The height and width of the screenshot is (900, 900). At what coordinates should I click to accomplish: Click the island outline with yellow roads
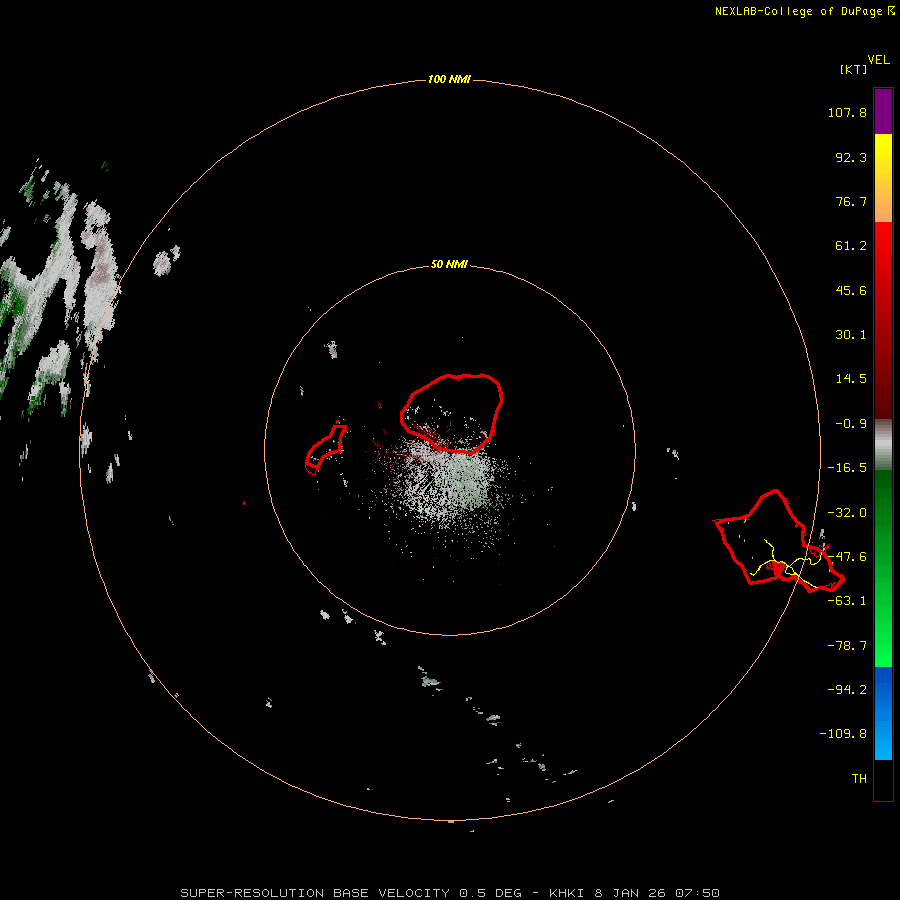778,540
